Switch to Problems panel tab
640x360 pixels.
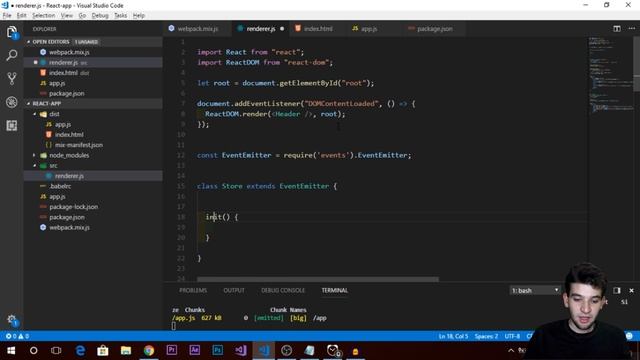(x=193, y=290)
